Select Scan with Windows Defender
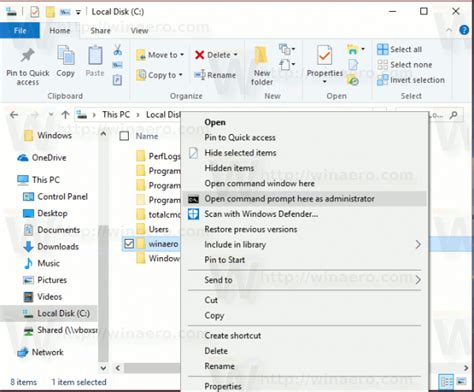This screenshot has height=392, width=474. pyautogui.click(x=304, y=214)
